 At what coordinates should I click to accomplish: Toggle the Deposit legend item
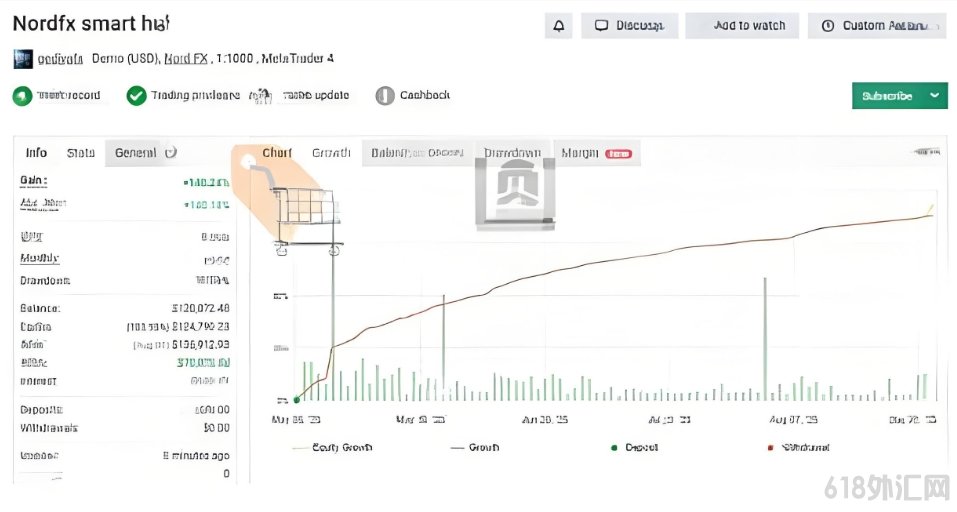point(635,447)
